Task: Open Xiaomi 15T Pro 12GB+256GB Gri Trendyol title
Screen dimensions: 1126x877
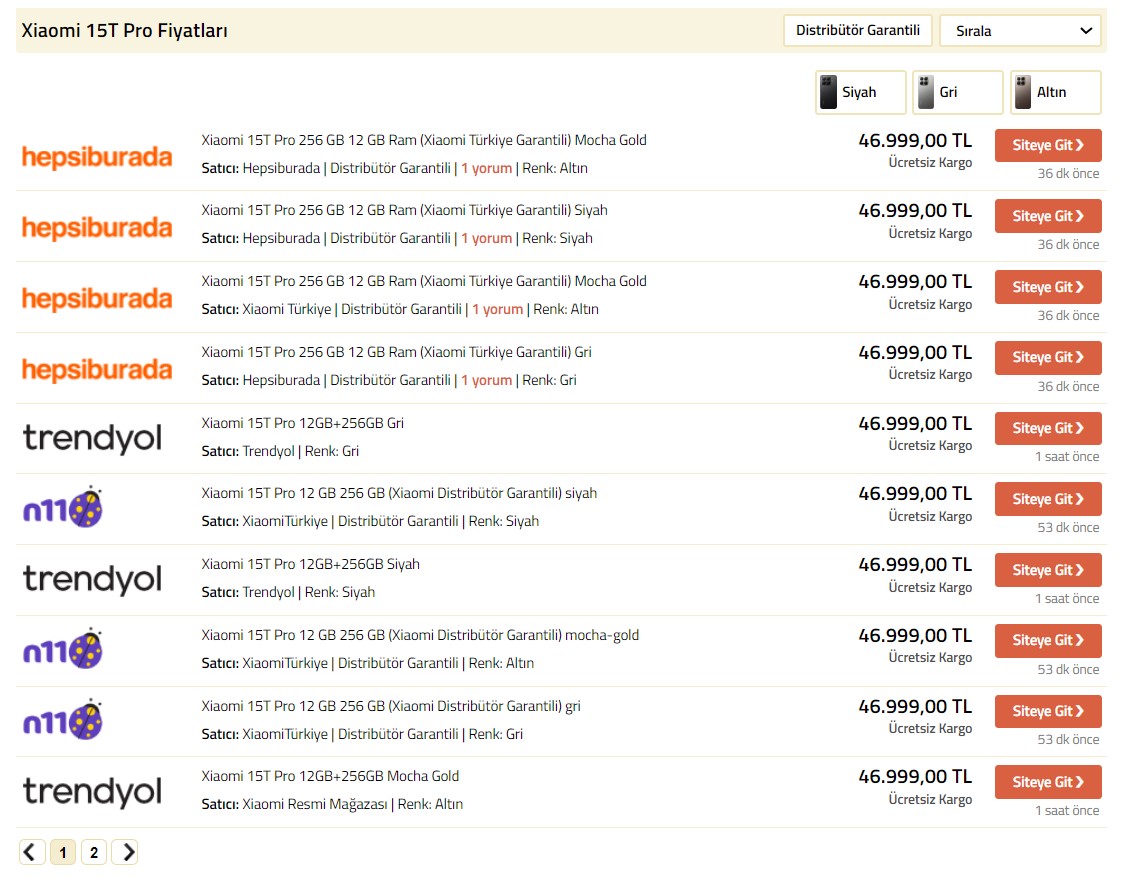Action: point(302,423)
